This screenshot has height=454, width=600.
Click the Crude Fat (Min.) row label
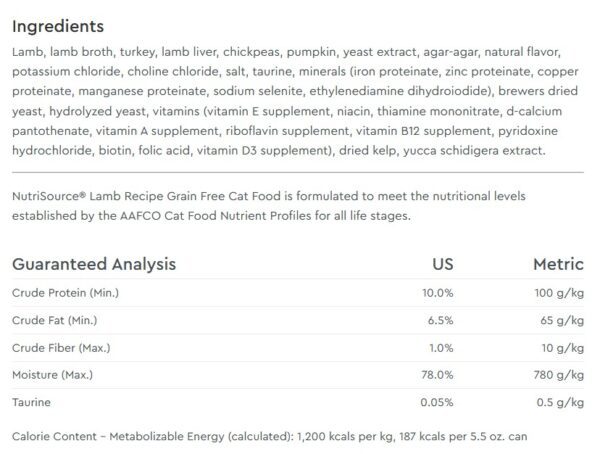click(x=54, y=320)
